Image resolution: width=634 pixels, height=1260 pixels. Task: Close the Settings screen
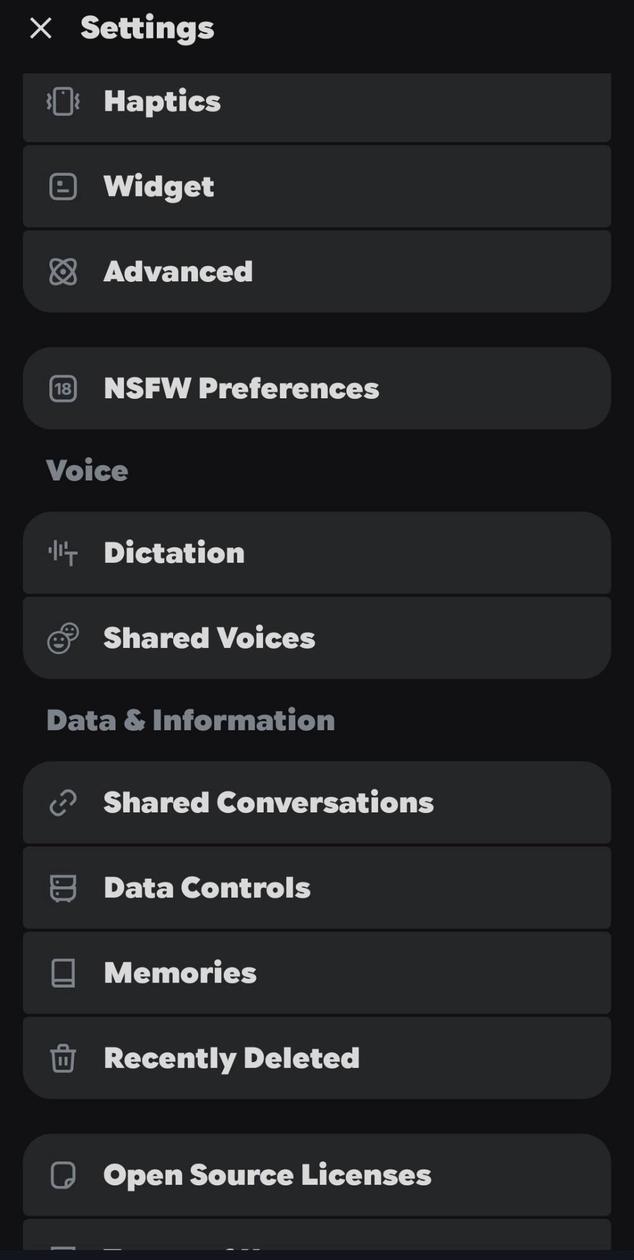pos(41,28)
